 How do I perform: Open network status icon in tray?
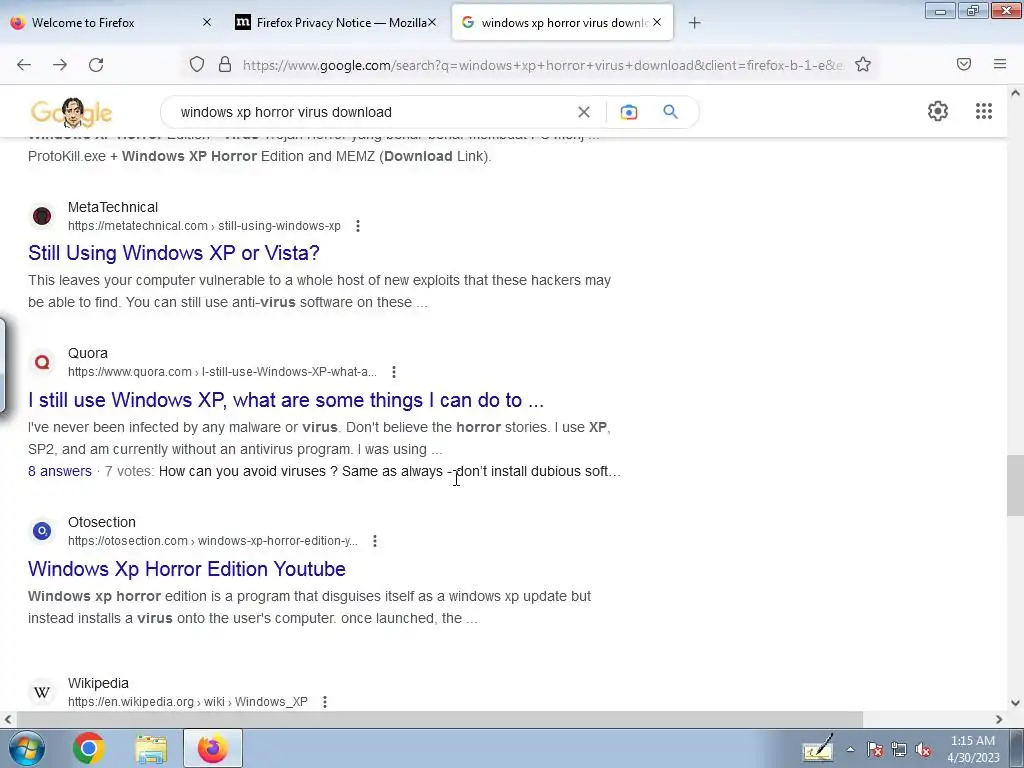click(899, 750)
